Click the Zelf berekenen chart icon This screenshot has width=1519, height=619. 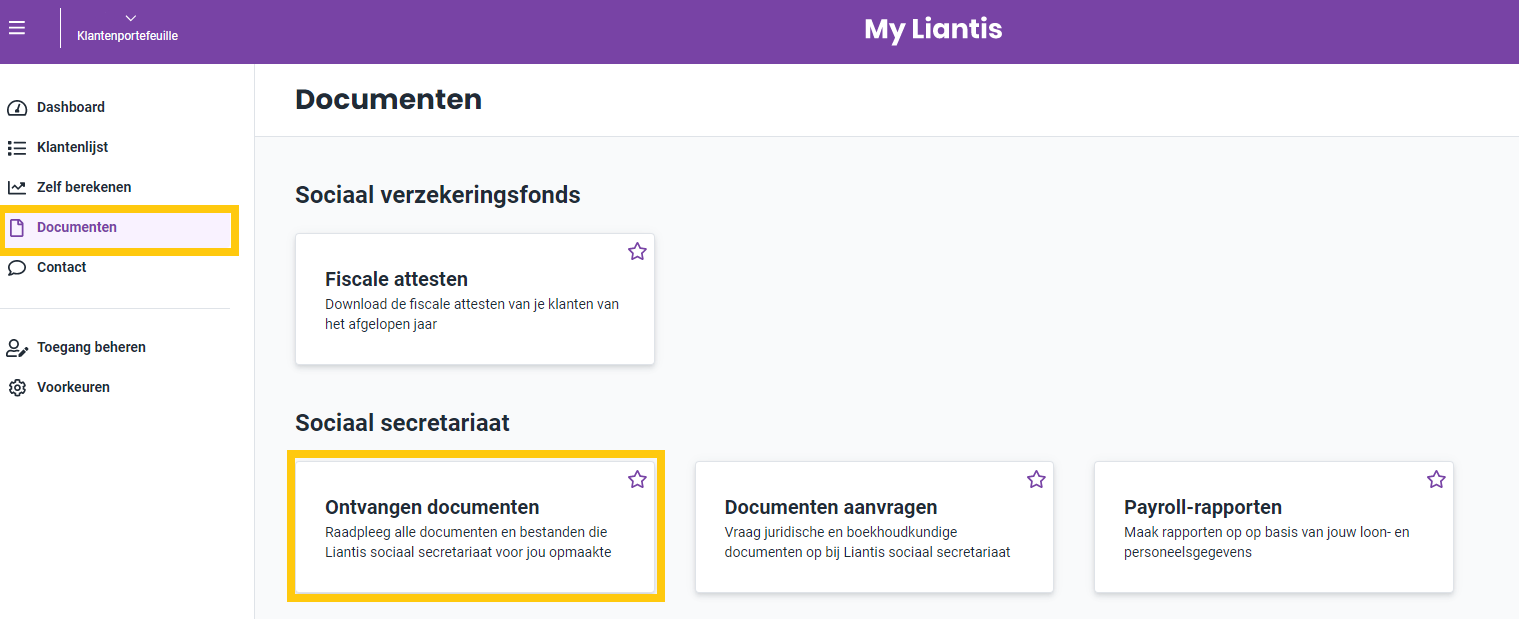[x=17, y=188]
